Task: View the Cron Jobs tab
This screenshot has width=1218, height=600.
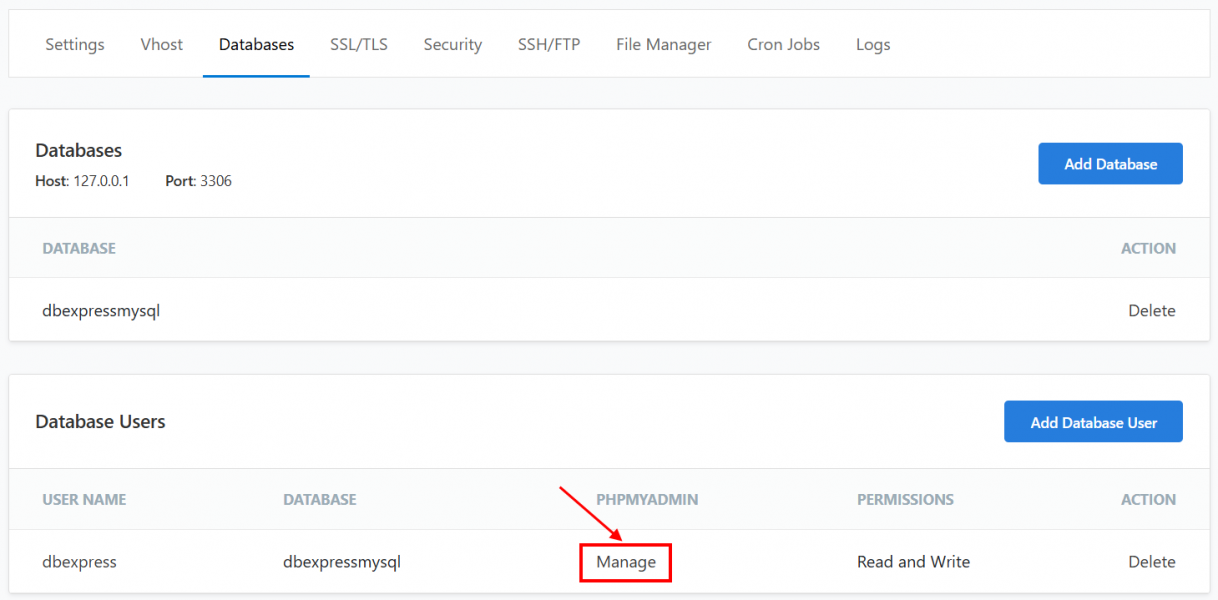Action: (x=783, y=45)
